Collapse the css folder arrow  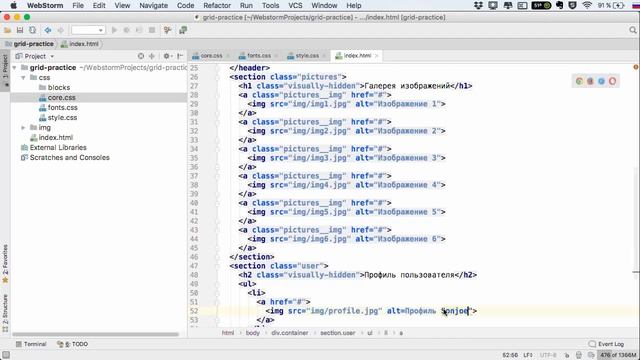[24, 78]
